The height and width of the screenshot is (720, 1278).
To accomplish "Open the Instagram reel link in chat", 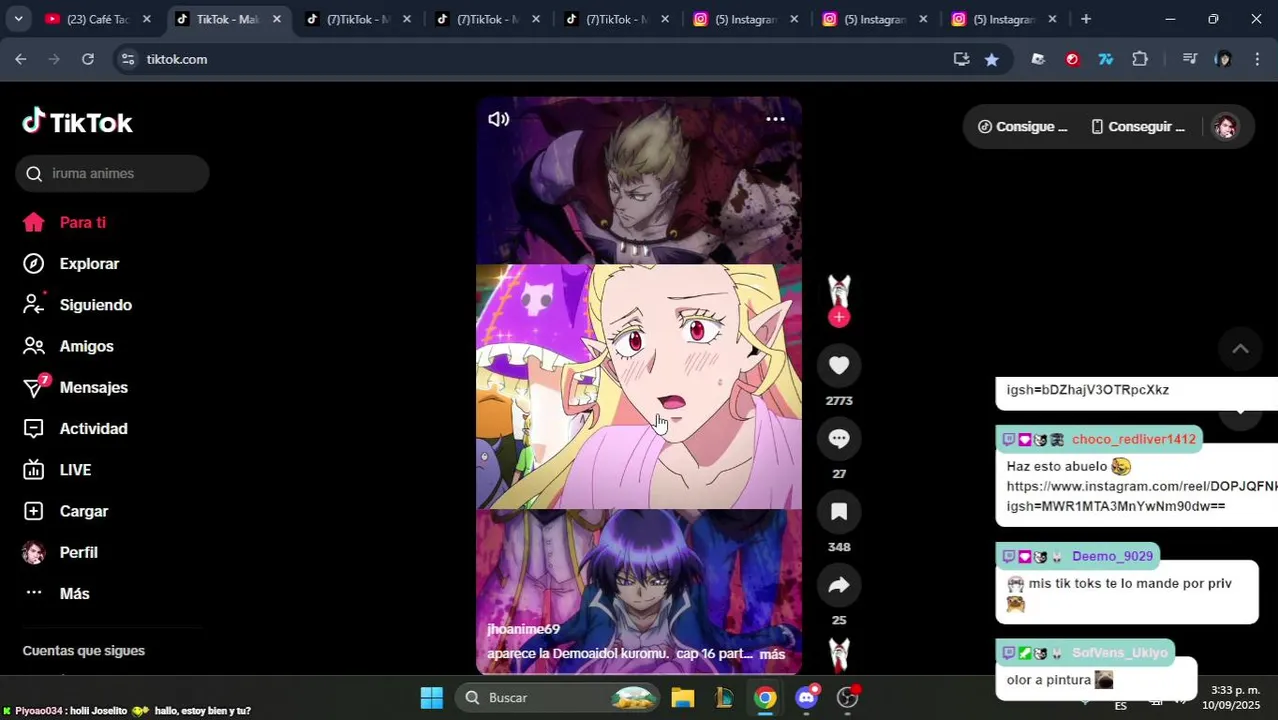I will tap(1142, 496).
